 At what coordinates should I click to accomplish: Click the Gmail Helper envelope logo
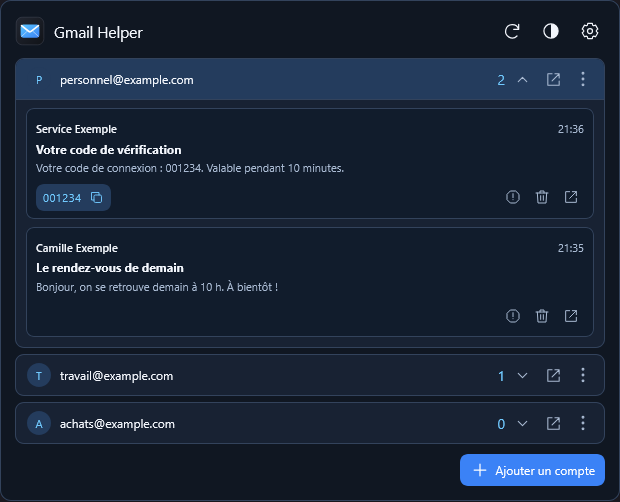pos(30,31)
